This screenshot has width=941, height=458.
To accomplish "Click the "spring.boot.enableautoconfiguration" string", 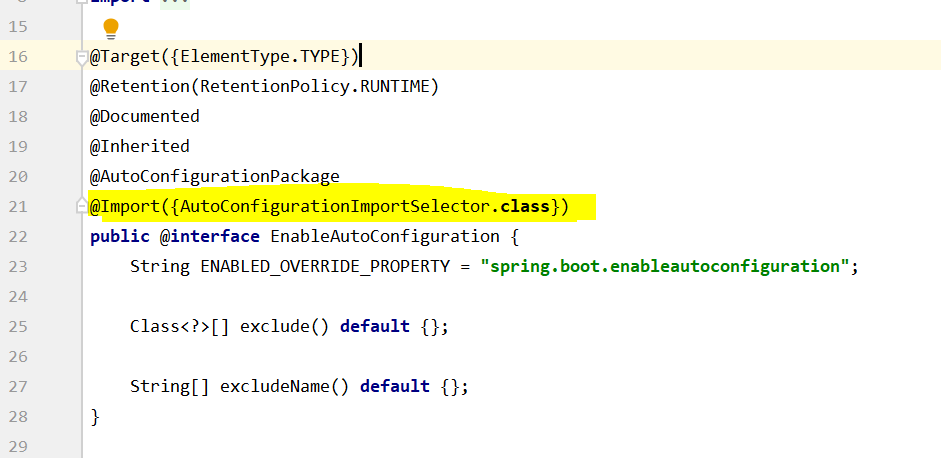I will (x=665, y=267).
